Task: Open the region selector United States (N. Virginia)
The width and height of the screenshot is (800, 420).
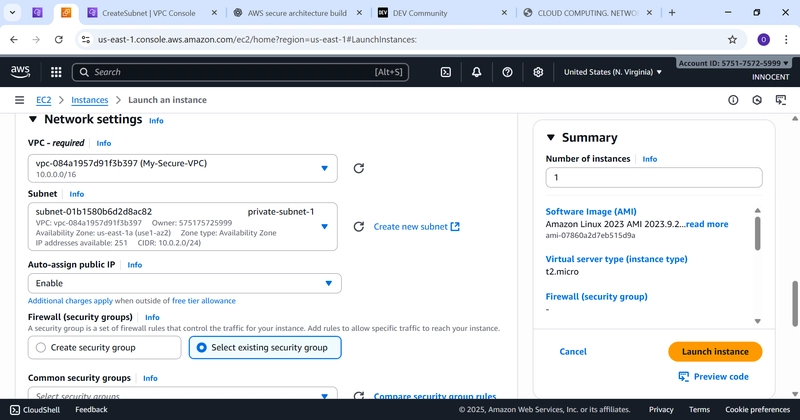Action: pos(613,72)
